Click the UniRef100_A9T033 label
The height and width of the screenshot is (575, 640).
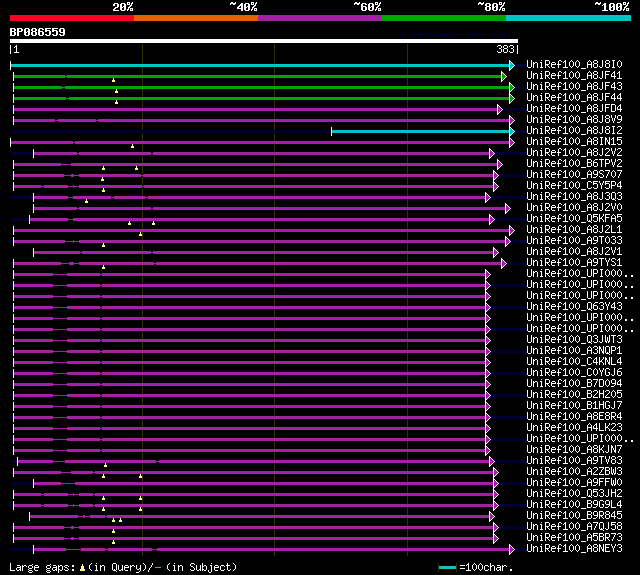574,241
